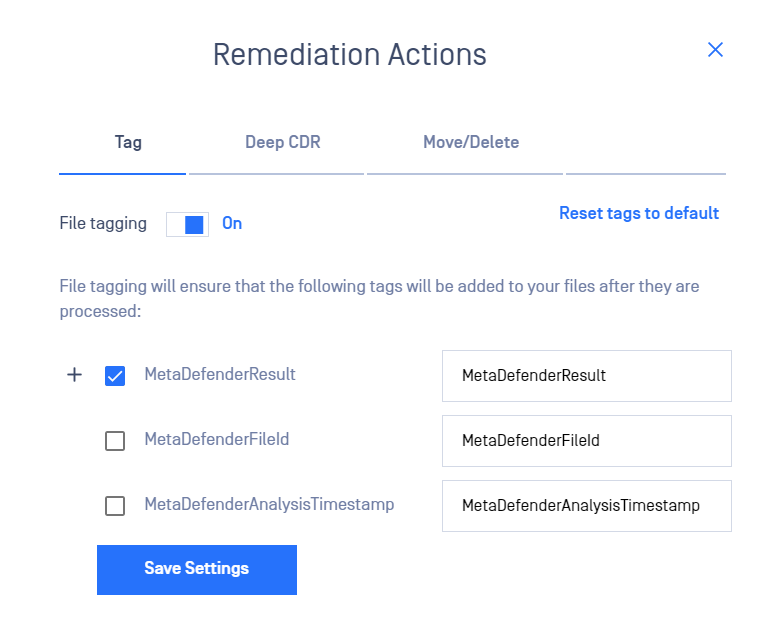
Task: Click the MetaDefenderFileId tag label
Action: point(217,439)
